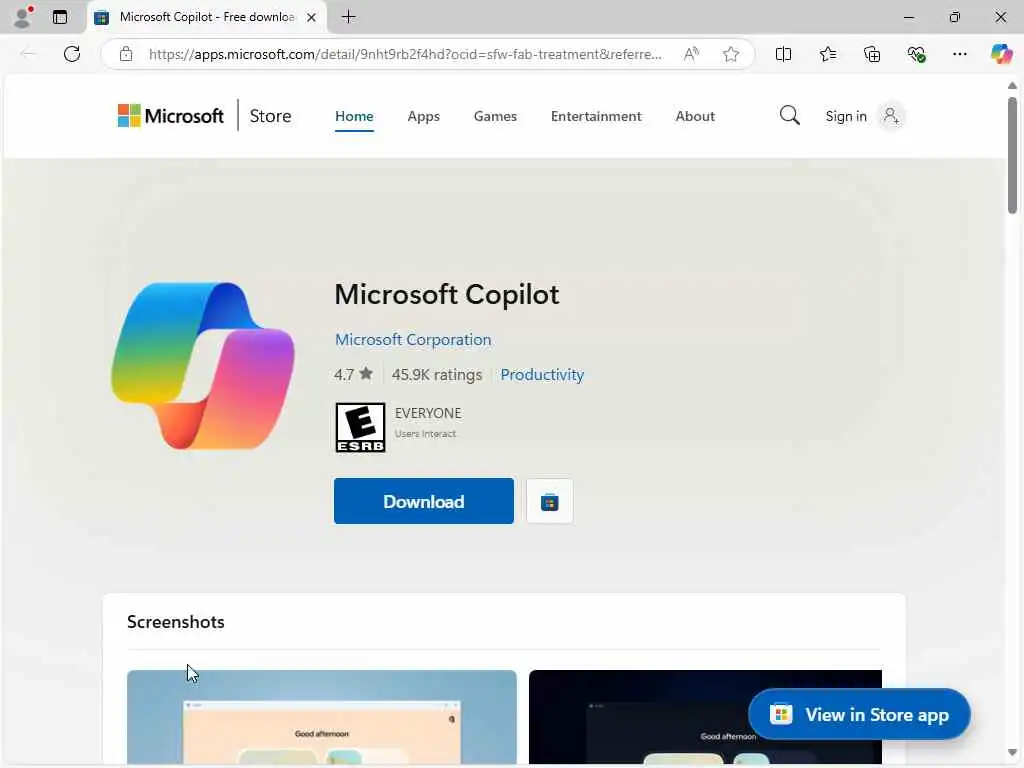Image resolution: width=1024 pixels, height=768 pixels.
Task: Click the page scrollbar up arrow
Action: click(x=1012, y=86)
